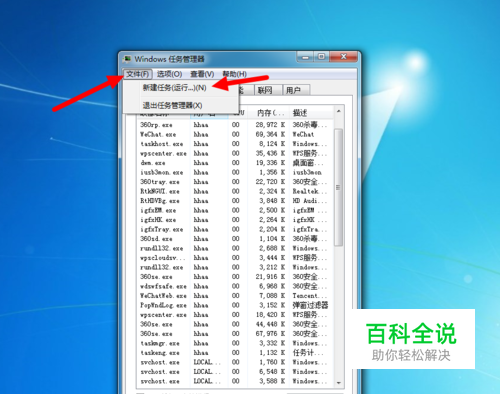500x394 pixels.
Task: Select the 360sd.exe process
Action: click(x=156, y=239)
